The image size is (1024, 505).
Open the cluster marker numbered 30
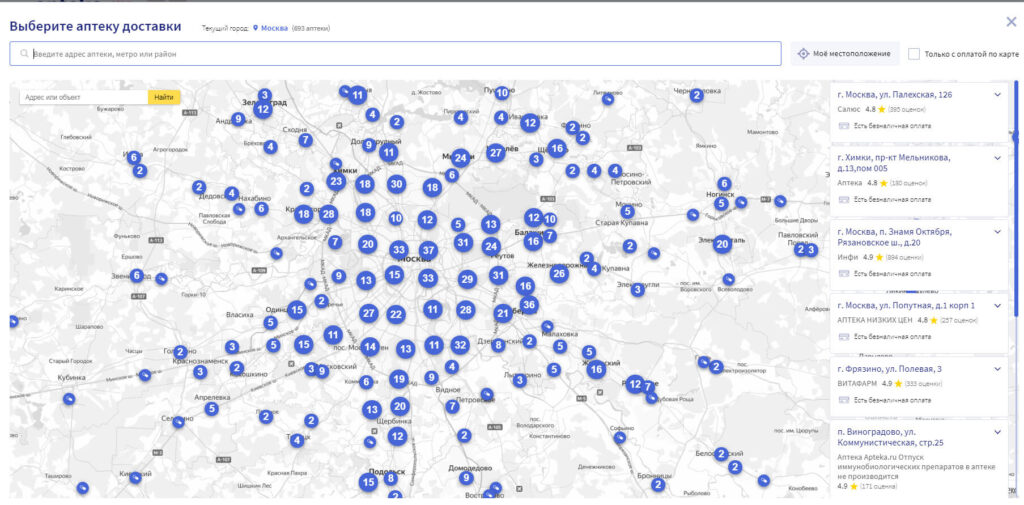(x=396, y=184)
